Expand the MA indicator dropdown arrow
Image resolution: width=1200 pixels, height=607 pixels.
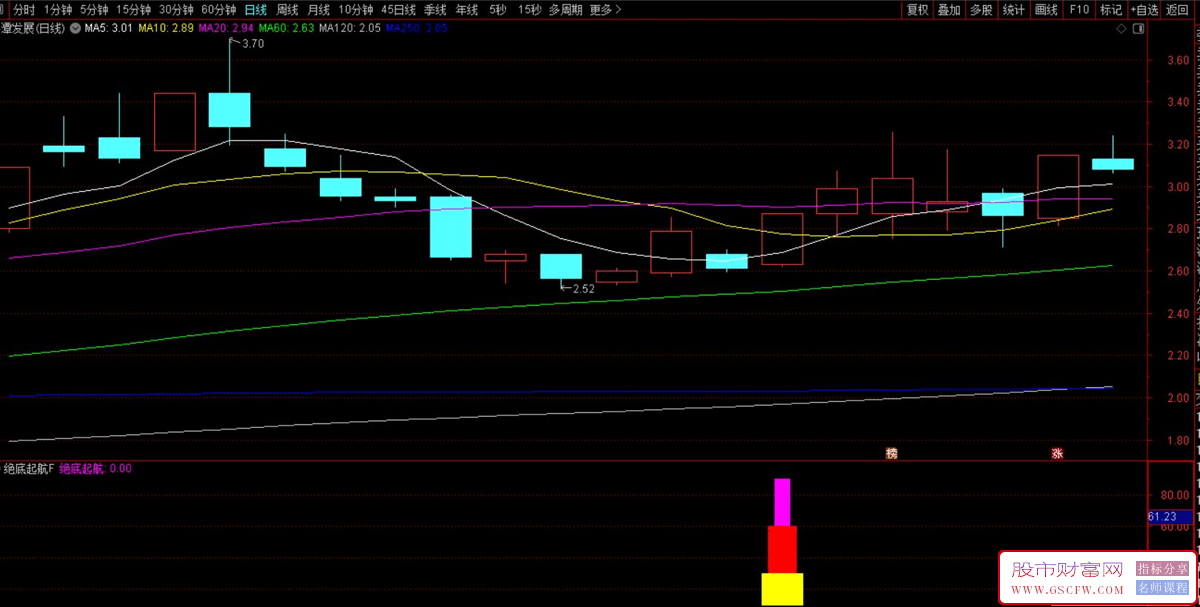click(x=76, y=29)
